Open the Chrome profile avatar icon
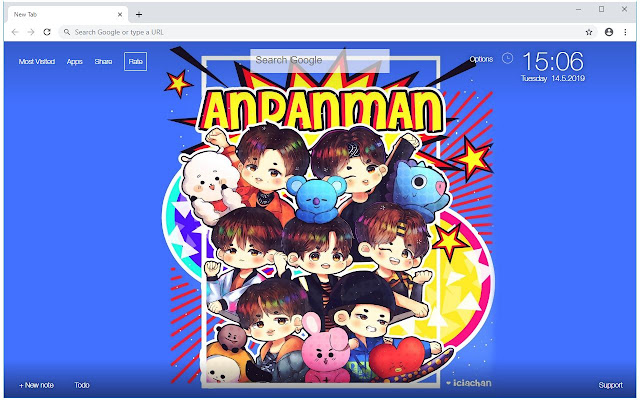The height and width of the screenshot is (400, 640). pyautogui.click(x=609, y=32)
